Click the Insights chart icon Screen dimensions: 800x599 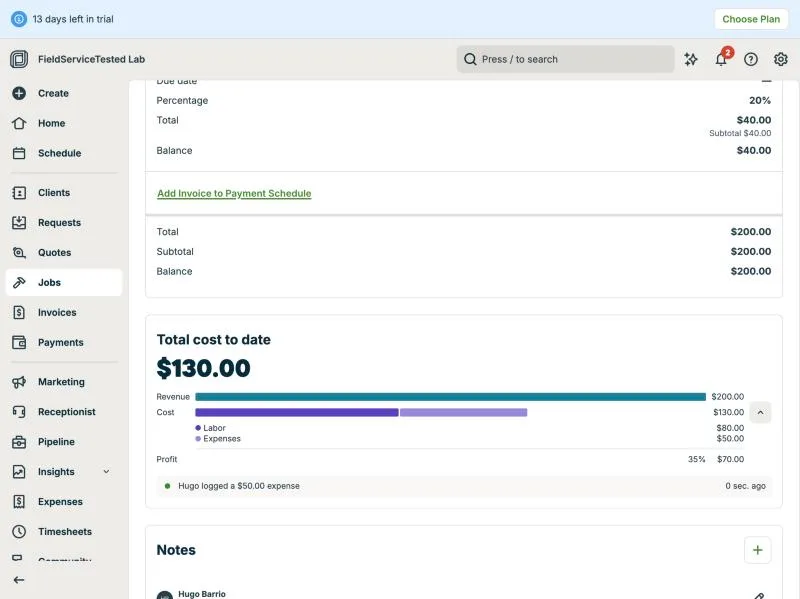[19, 471]
